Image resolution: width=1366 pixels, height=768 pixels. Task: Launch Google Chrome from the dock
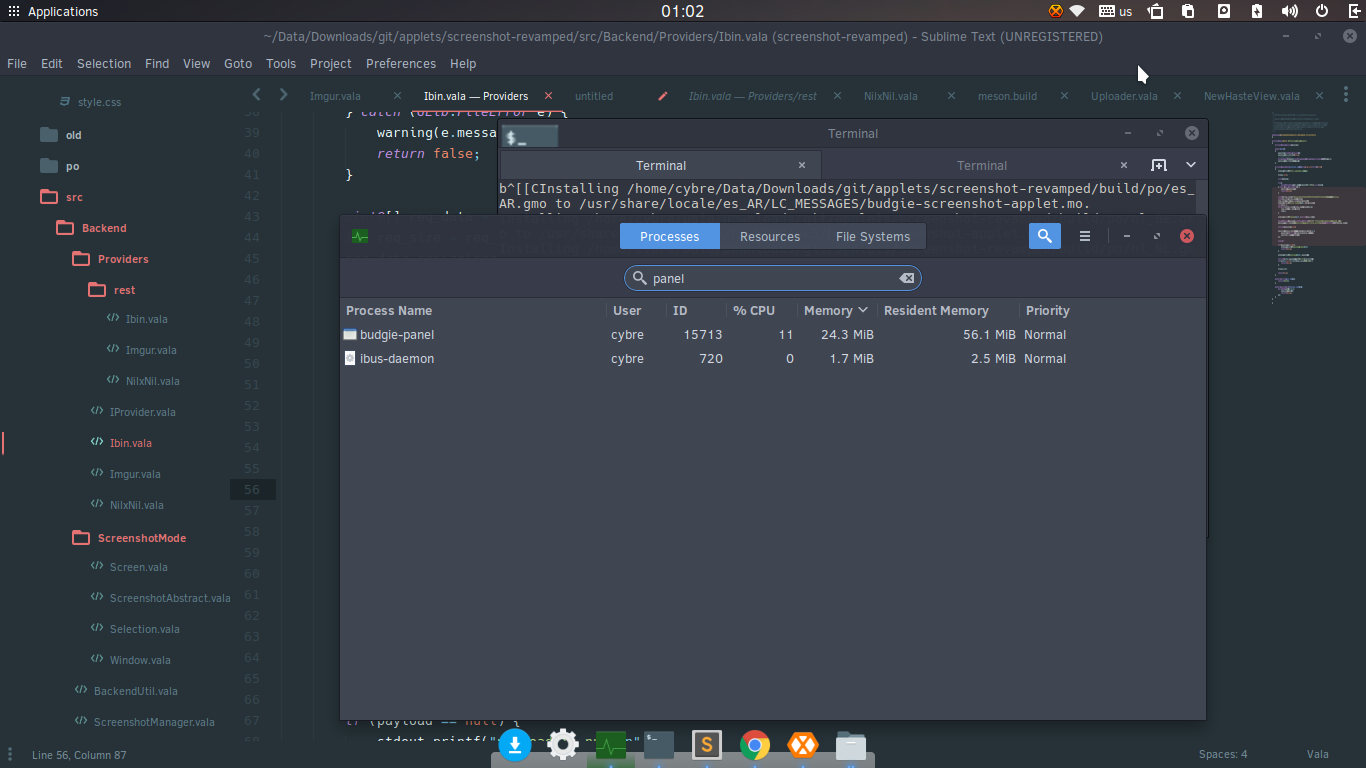coord(755,745)
